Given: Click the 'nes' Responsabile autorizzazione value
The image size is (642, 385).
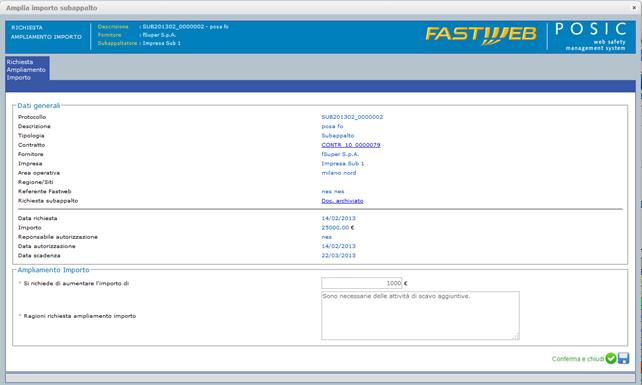Looking at the screenshot, I should pyautogui.click(x=327, y=237).
